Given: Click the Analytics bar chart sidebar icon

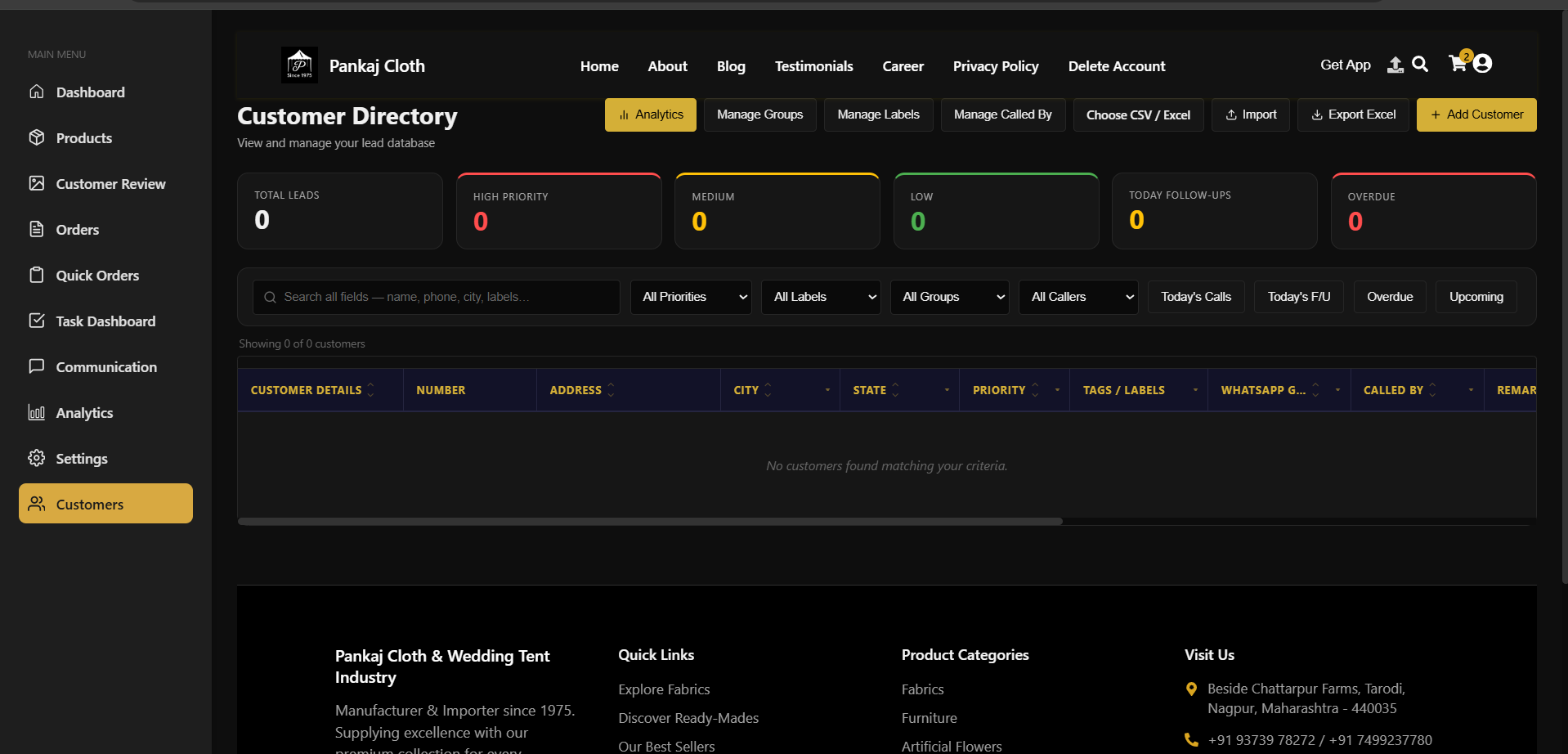Looking at the screenshot, I should click(37, 412).
